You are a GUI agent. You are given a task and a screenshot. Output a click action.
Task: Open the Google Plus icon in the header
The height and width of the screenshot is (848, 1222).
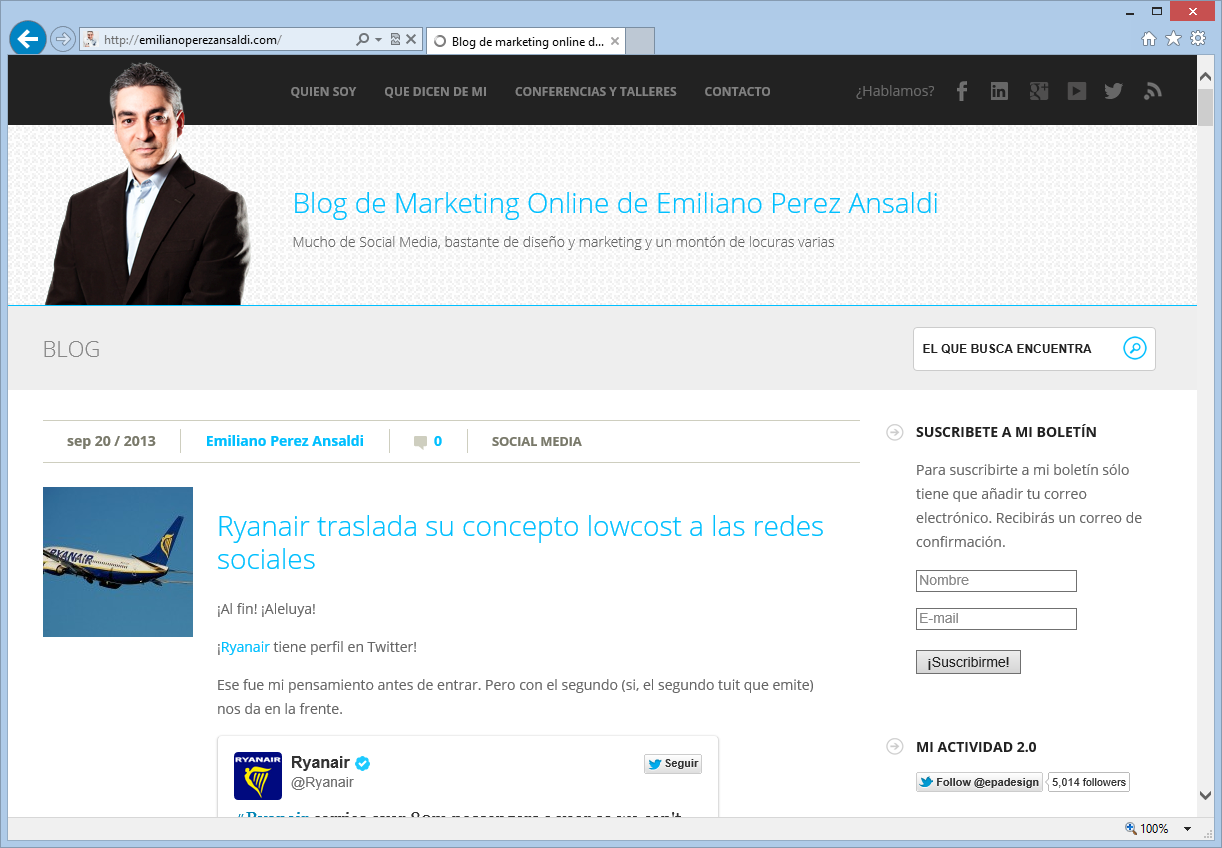coord(1039,91)
